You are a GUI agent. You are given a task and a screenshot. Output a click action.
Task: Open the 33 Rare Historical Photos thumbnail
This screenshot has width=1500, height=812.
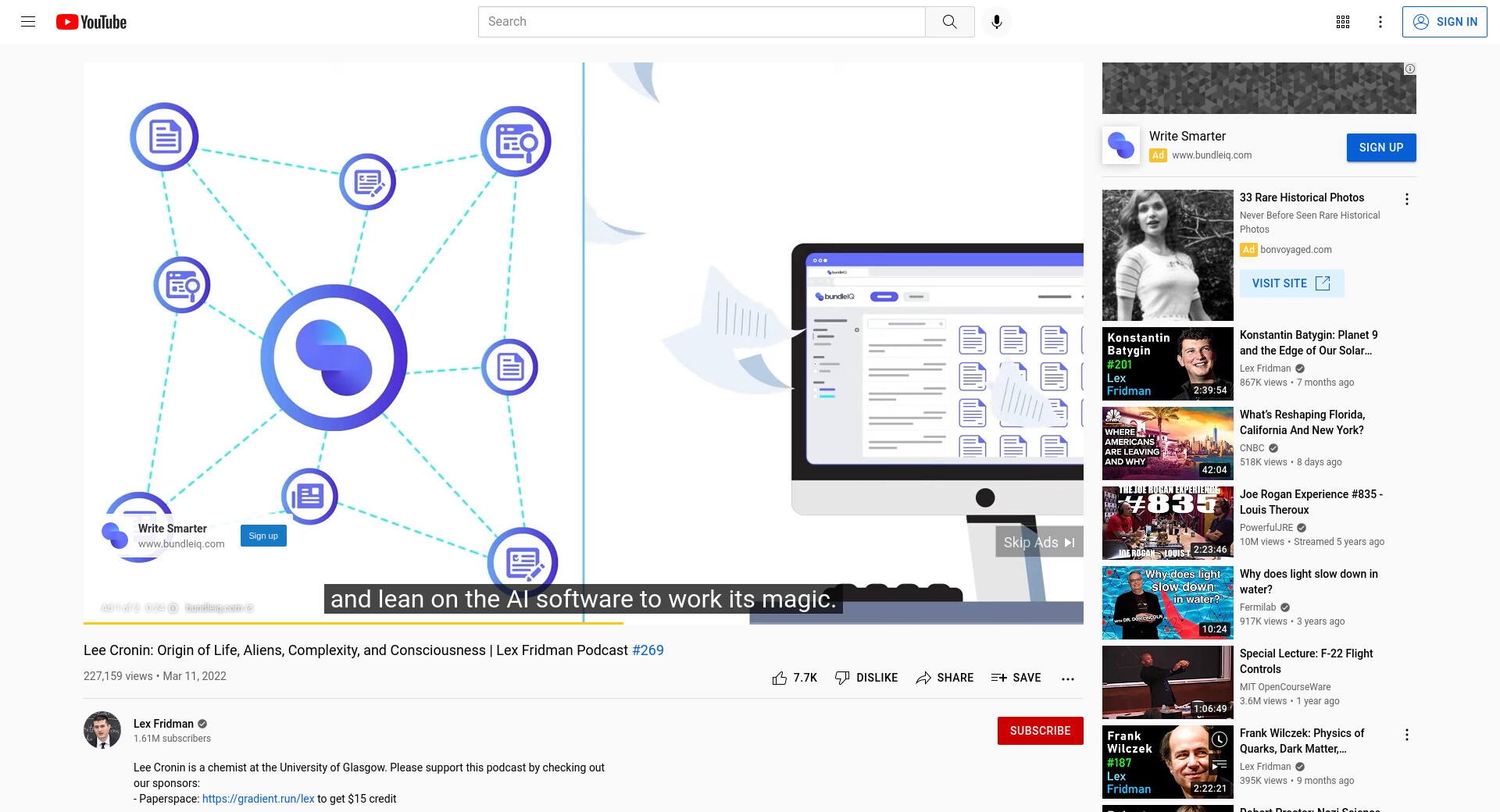pyautogui.click(x=1167, y=255)
